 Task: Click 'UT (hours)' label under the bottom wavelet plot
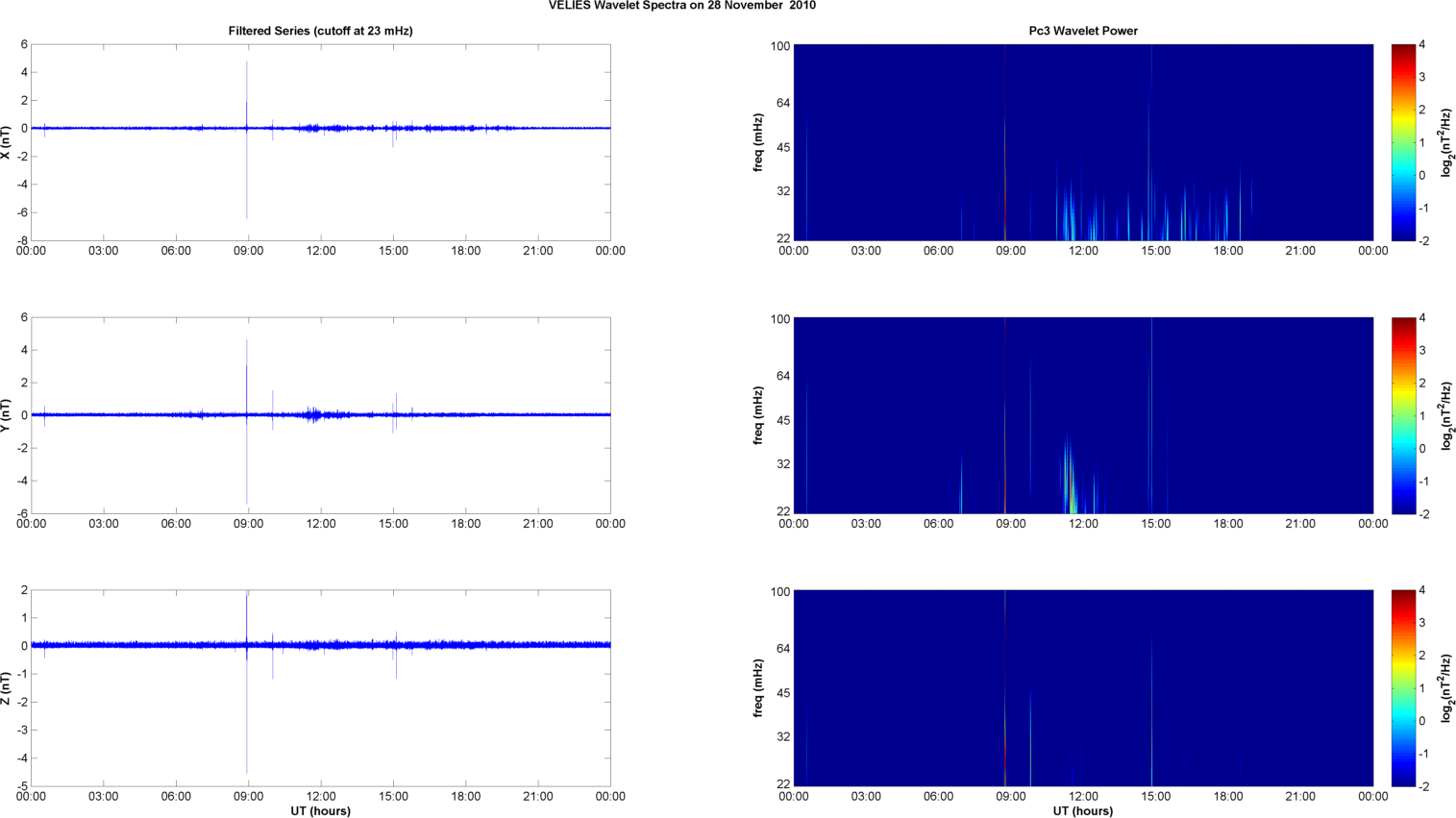[x=1082, y=811]
